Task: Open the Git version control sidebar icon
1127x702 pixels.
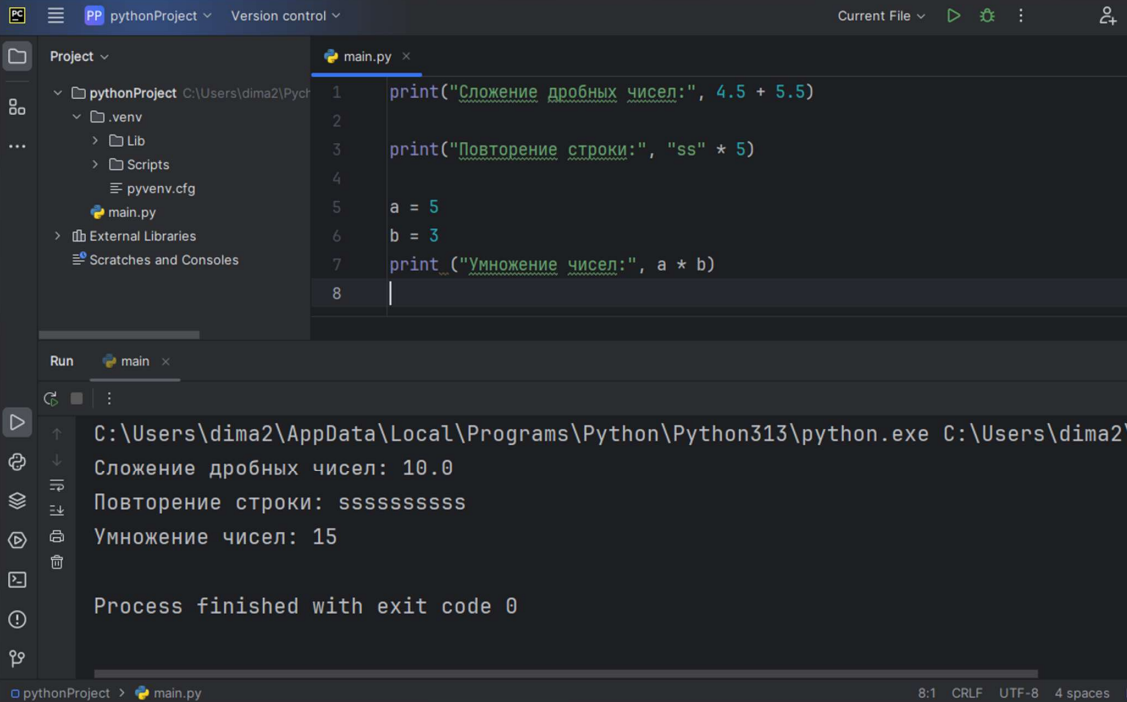Action: click(x=17, y=658)
